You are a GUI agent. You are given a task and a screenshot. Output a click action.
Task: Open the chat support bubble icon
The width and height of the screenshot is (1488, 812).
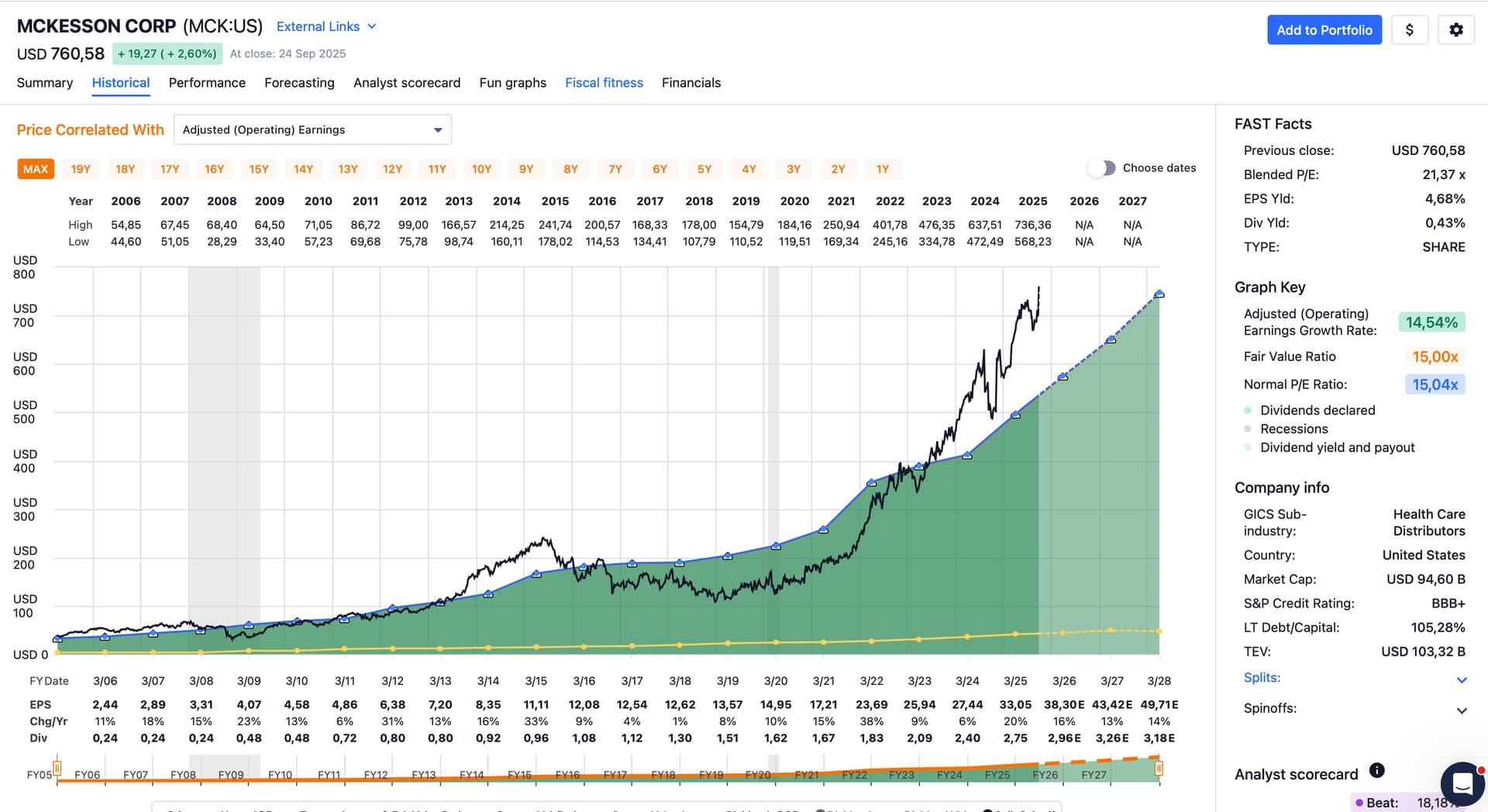(1462, 783)
